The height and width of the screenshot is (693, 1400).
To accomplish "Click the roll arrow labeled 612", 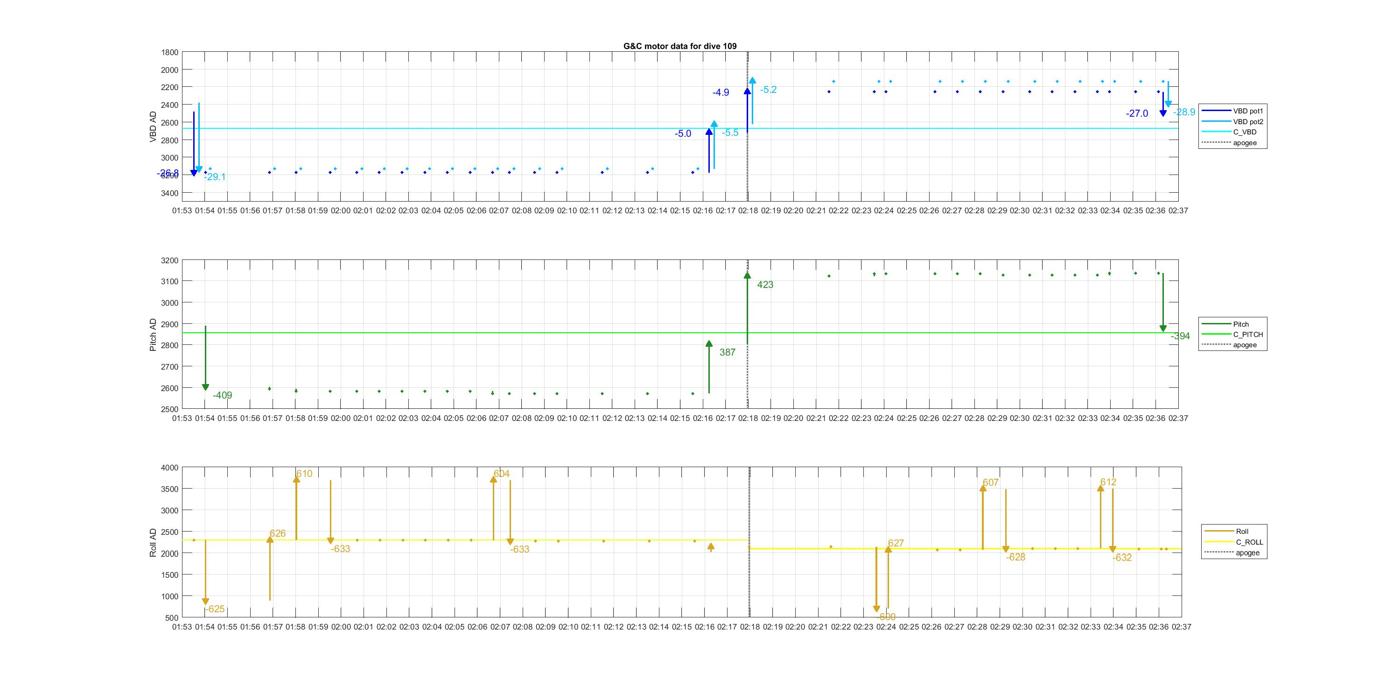I will click(x=1101, y=516).
